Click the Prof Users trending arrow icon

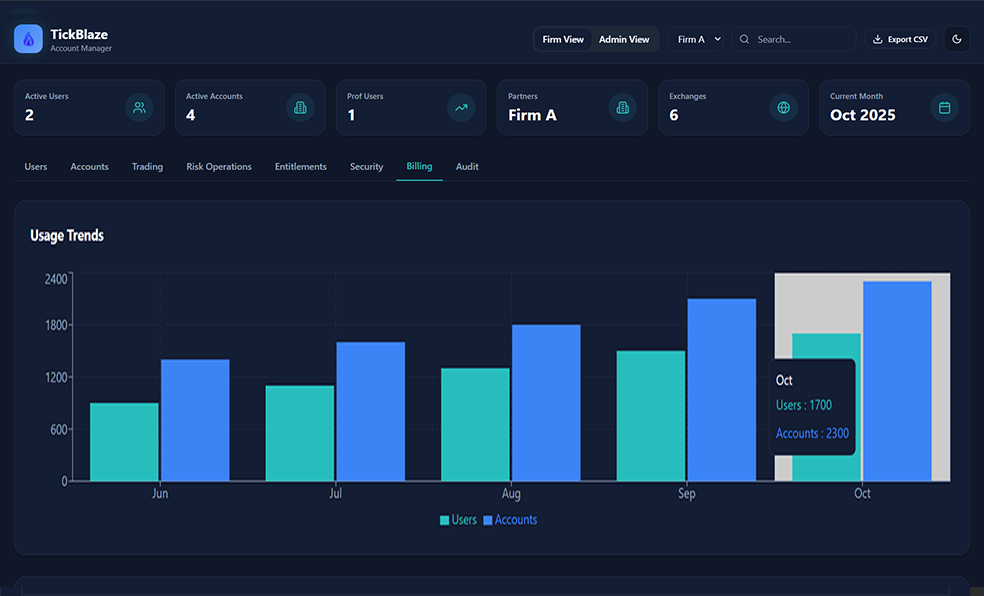[x=461, y=108]
